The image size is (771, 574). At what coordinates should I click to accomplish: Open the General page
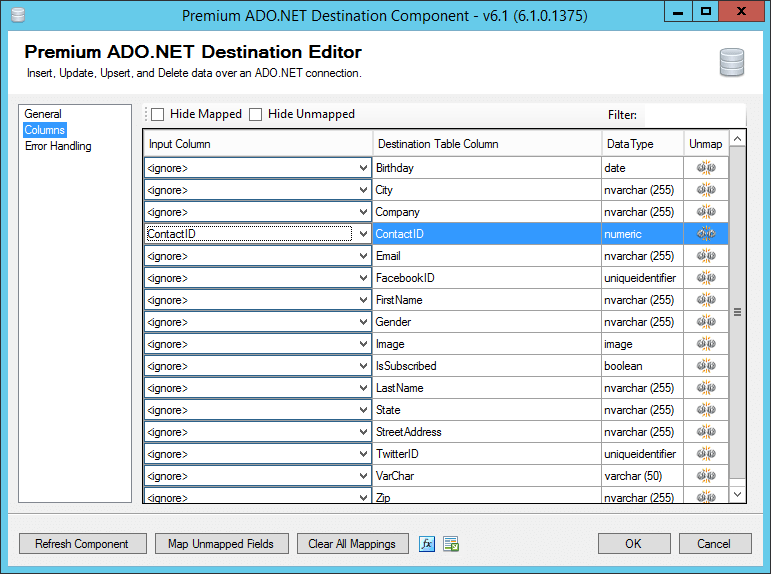pyautogui.click(x=43, y=114)
